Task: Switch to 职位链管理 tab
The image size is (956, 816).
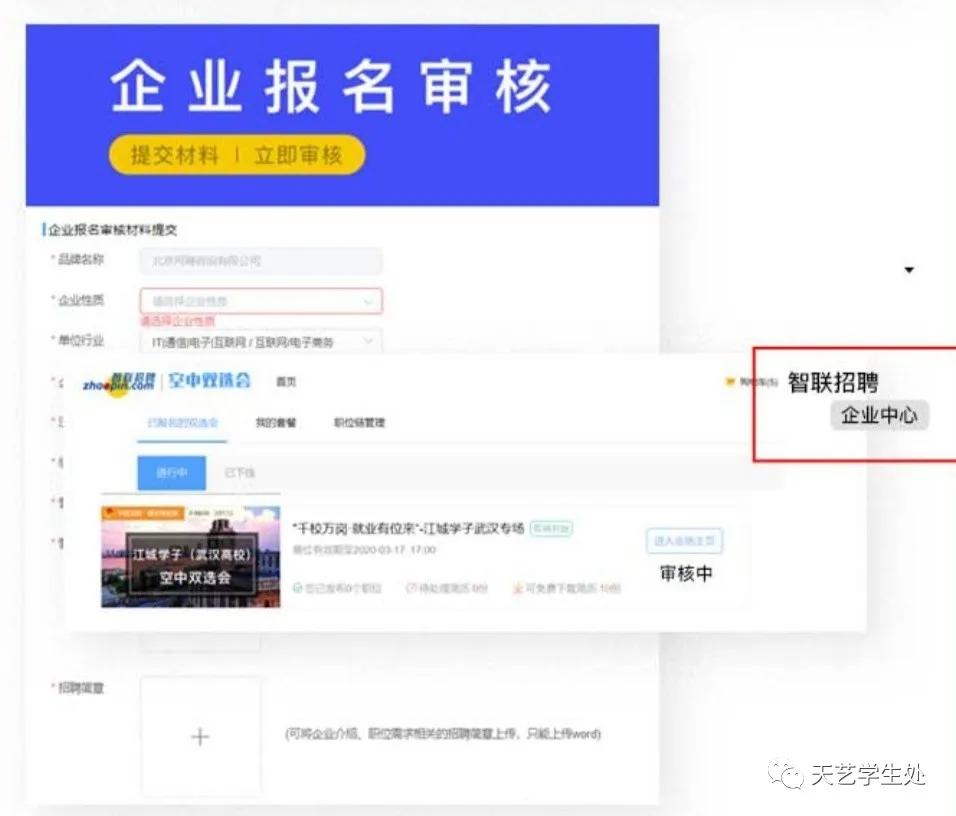Action: [x=359, y=423]
